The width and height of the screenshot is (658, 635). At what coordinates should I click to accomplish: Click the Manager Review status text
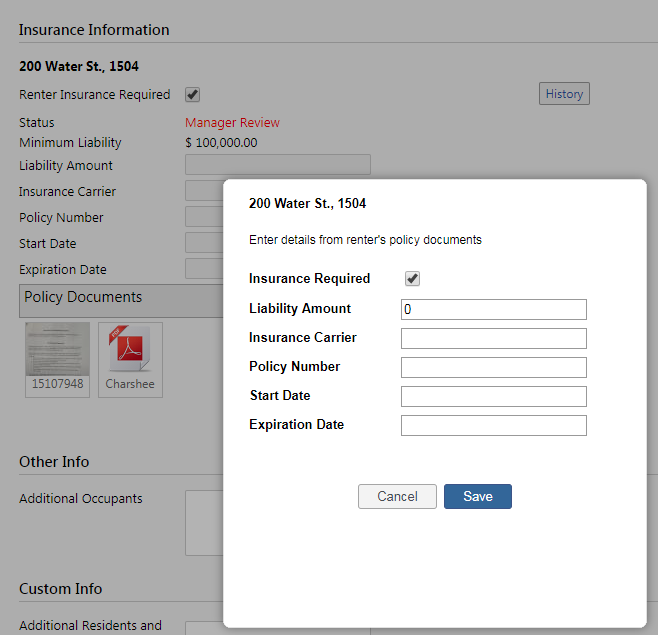(x=232, y=123)
